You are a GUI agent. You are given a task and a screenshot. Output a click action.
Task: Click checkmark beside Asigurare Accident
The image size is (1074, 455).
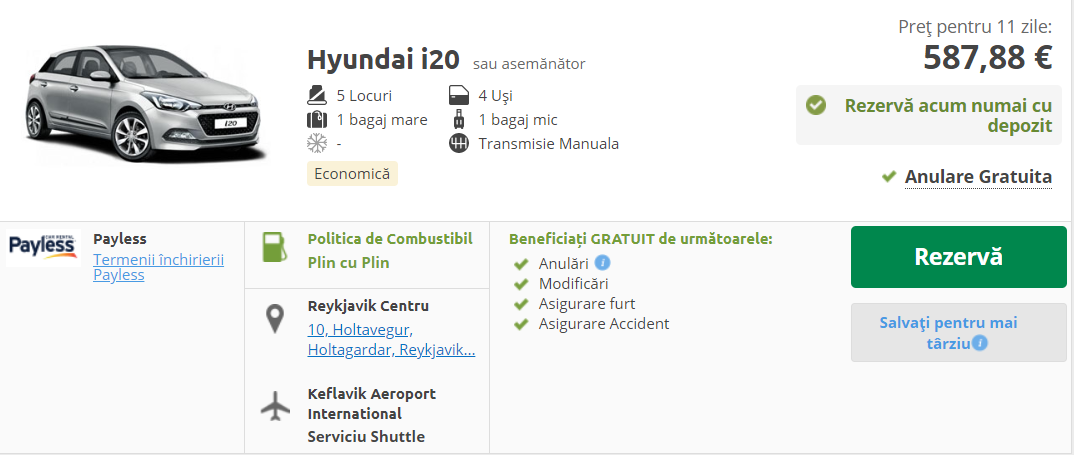point(521,324)
